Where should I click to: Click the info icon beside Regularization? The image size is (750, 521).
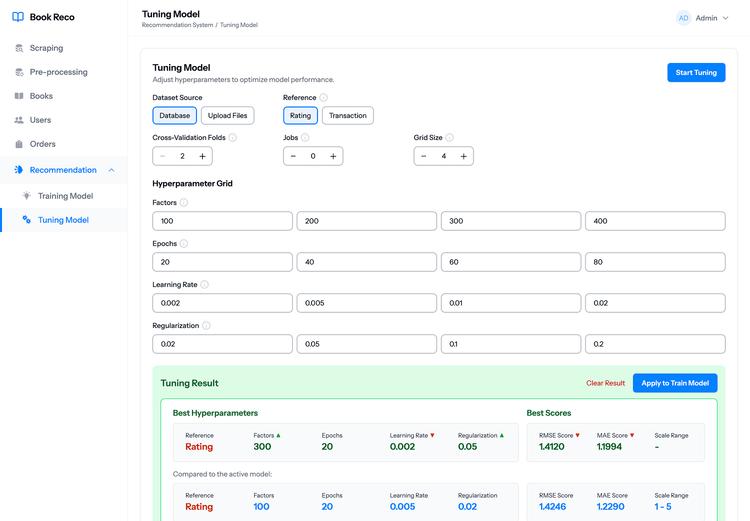pos(206,325)
